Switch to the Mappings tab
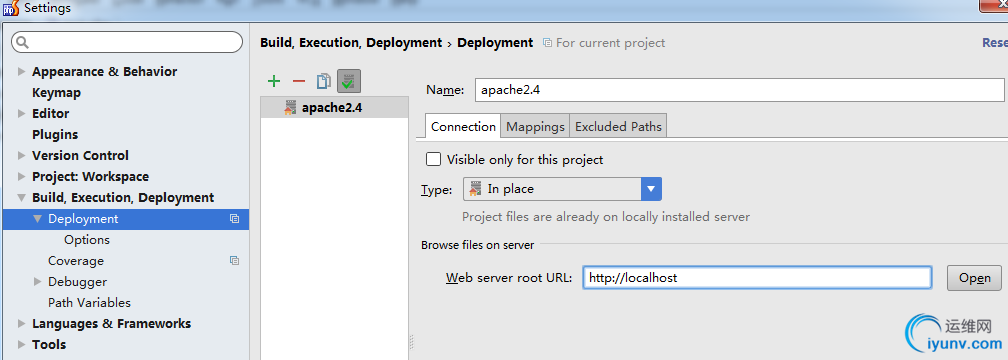The image size is (1008, 360). pos(535,127)
